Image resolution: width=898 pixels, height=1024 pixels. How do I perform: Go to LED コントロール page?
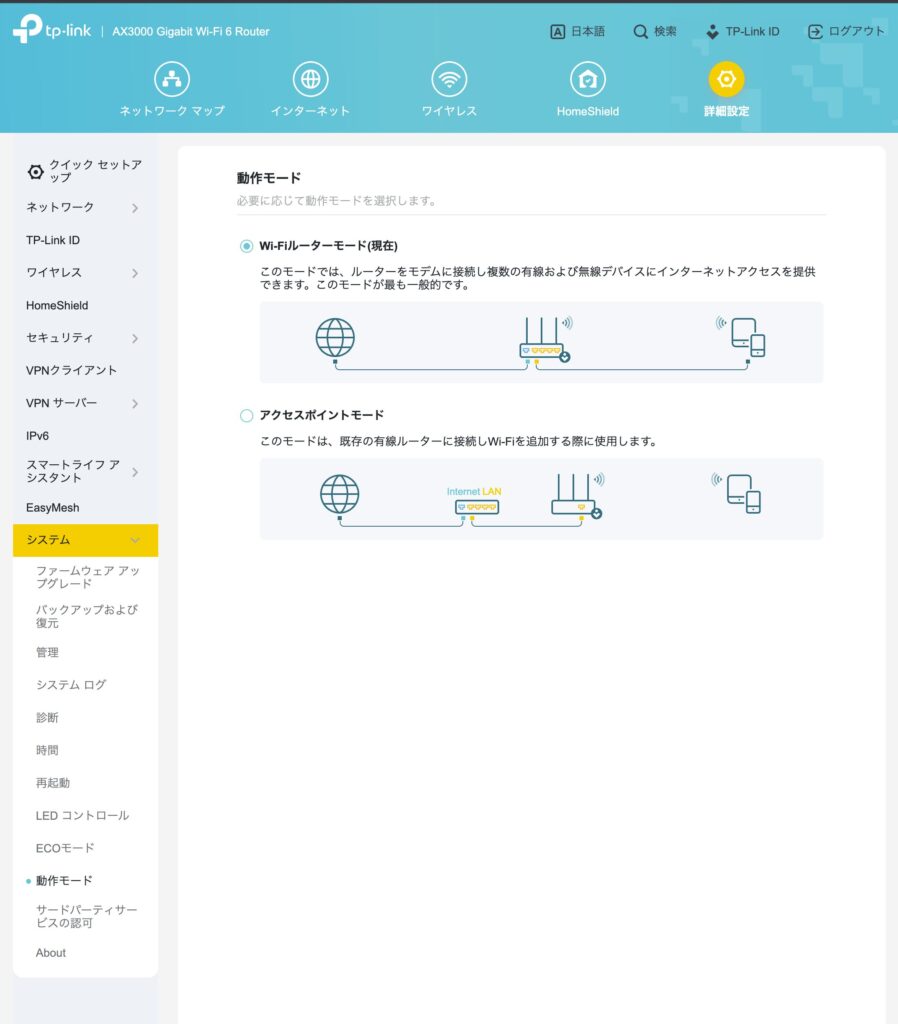[82, 816]
